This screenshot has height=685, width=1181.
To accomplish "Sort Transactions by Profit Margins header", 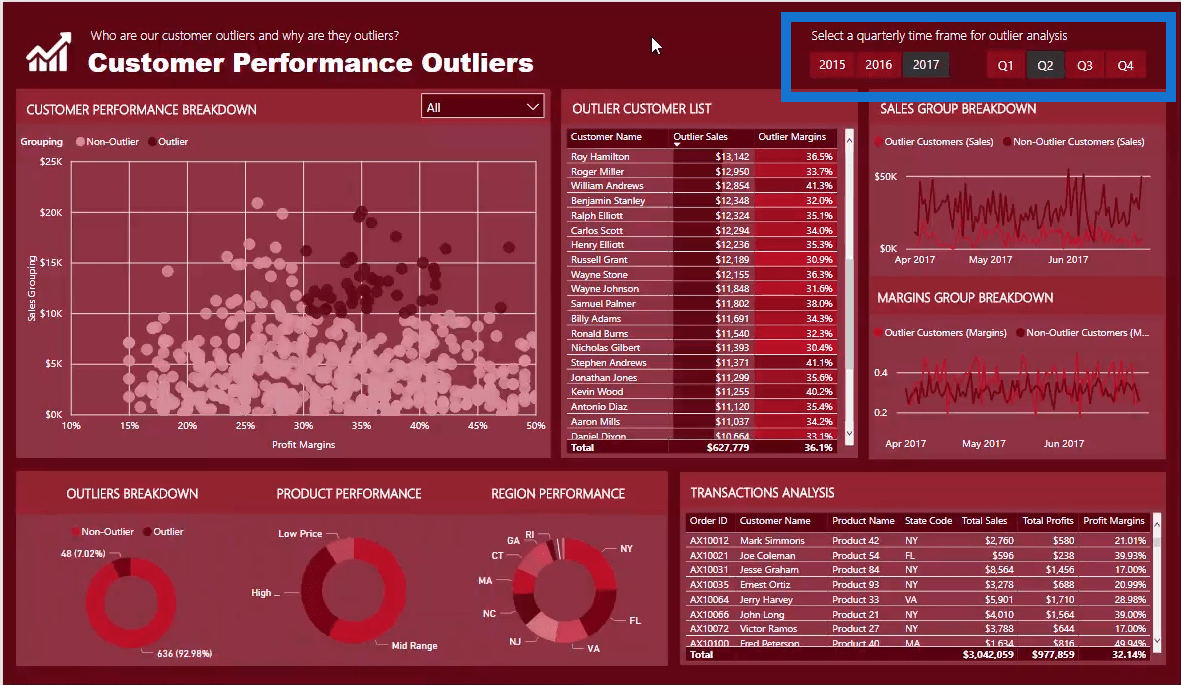I will click(x=1113, y=521).
